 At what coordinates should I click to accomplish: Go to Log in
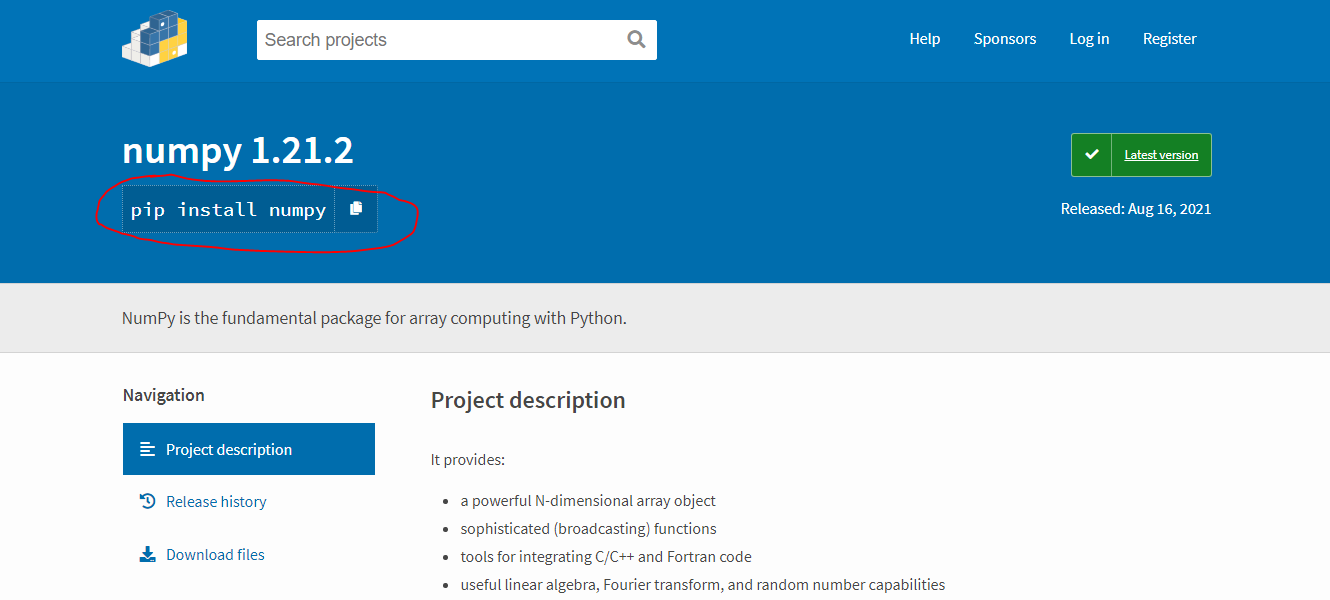[x=1089, y=39]
